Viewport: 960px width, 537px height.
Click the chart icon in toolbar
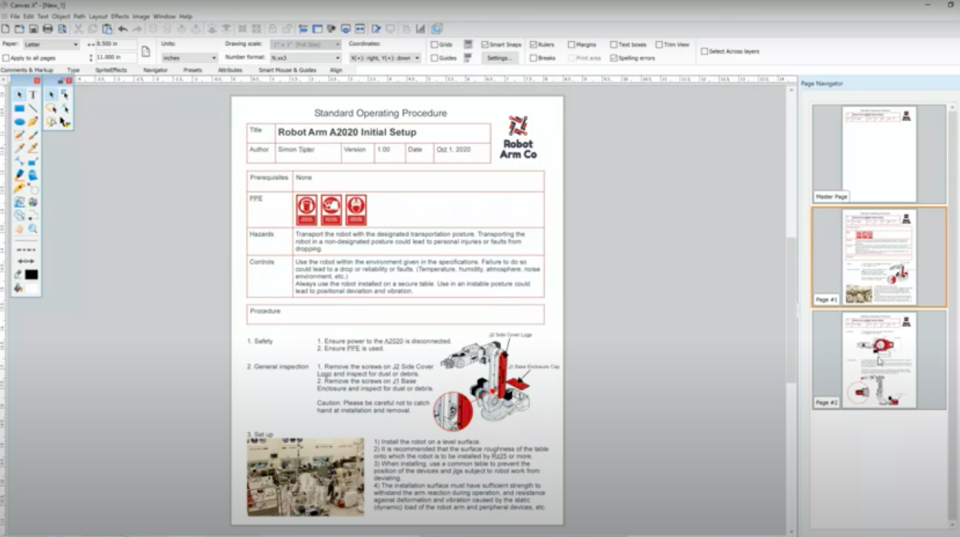coord(421,29)
